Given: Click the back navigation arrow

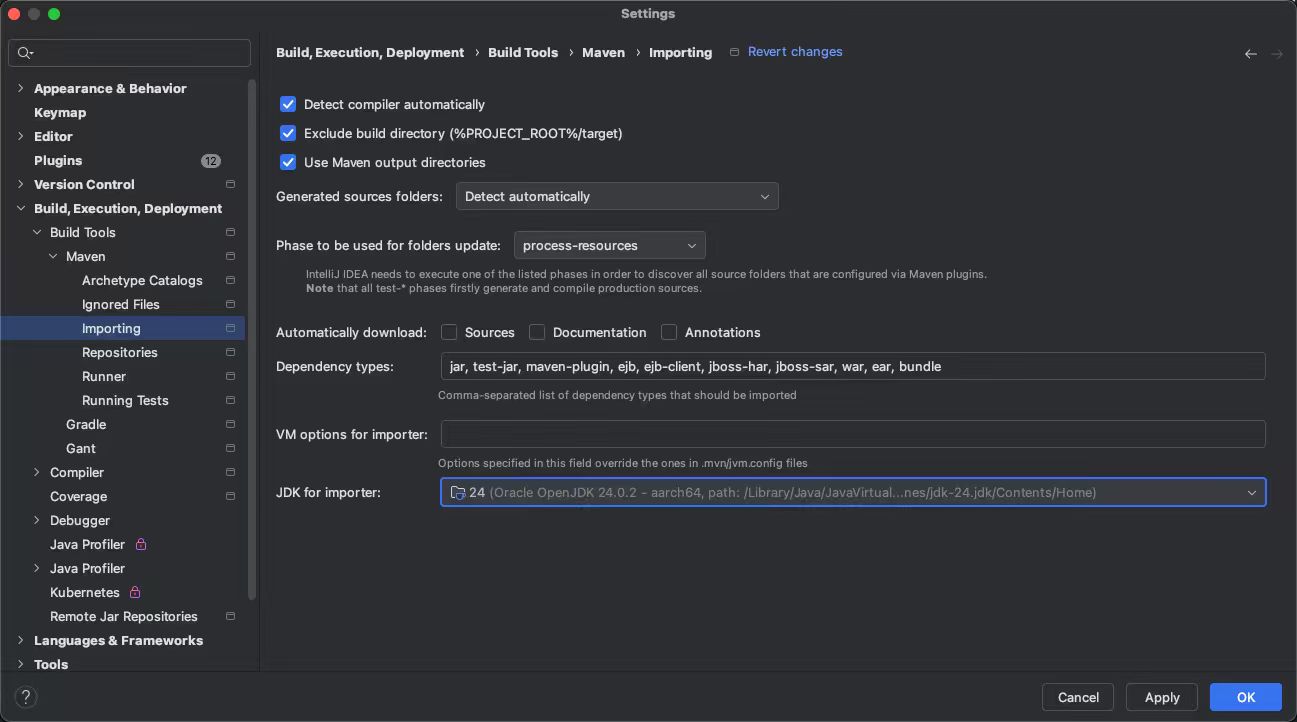Looking at the screenshot, I should coord(1250,54).
